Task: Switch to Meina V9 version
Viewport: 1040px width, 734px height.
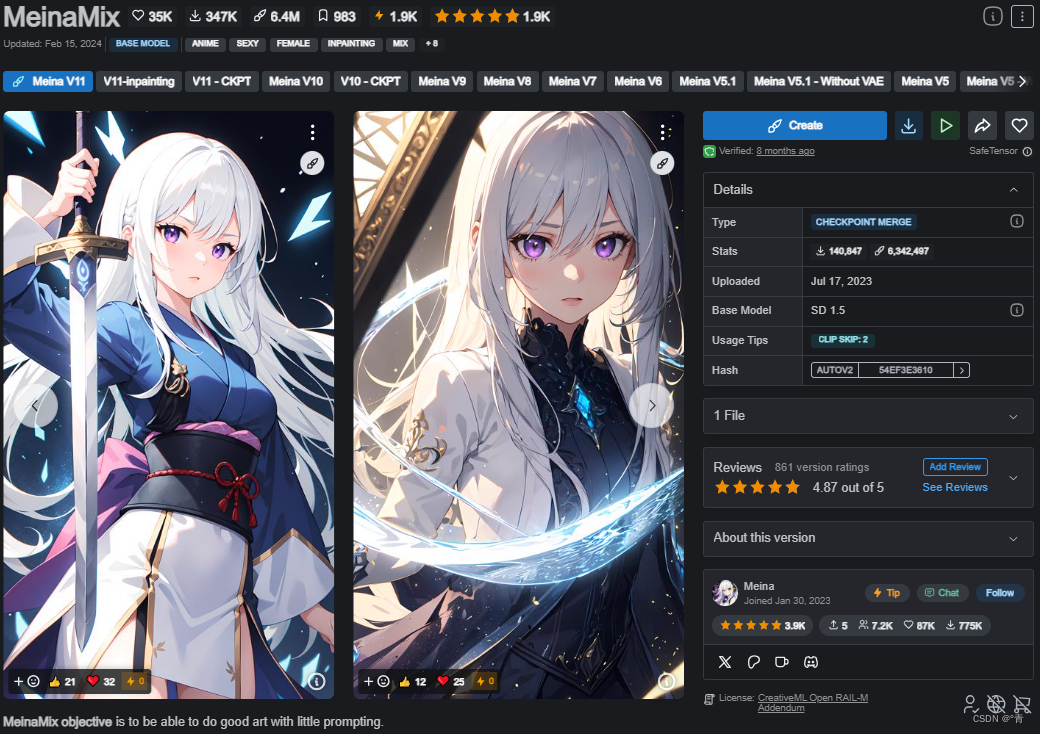Action: (x=442, y=81)
